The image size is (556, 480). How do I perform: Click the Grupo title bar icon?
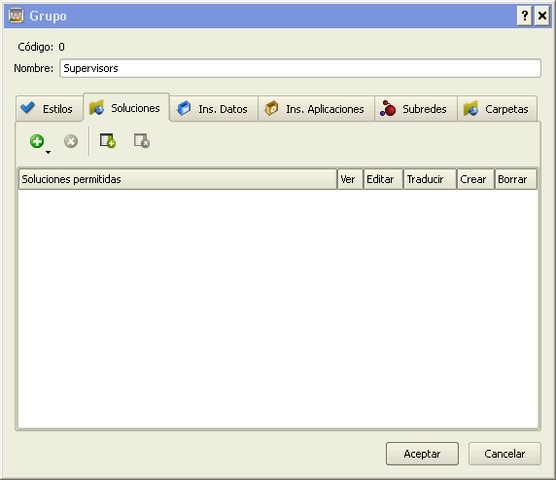click(16, 16)
